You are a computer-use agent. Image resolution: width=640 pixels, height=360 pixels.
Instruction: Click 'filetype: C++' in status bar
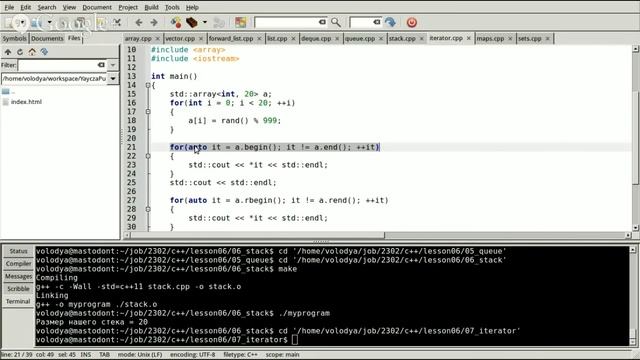pyautogui.click(x=240, y=355)
